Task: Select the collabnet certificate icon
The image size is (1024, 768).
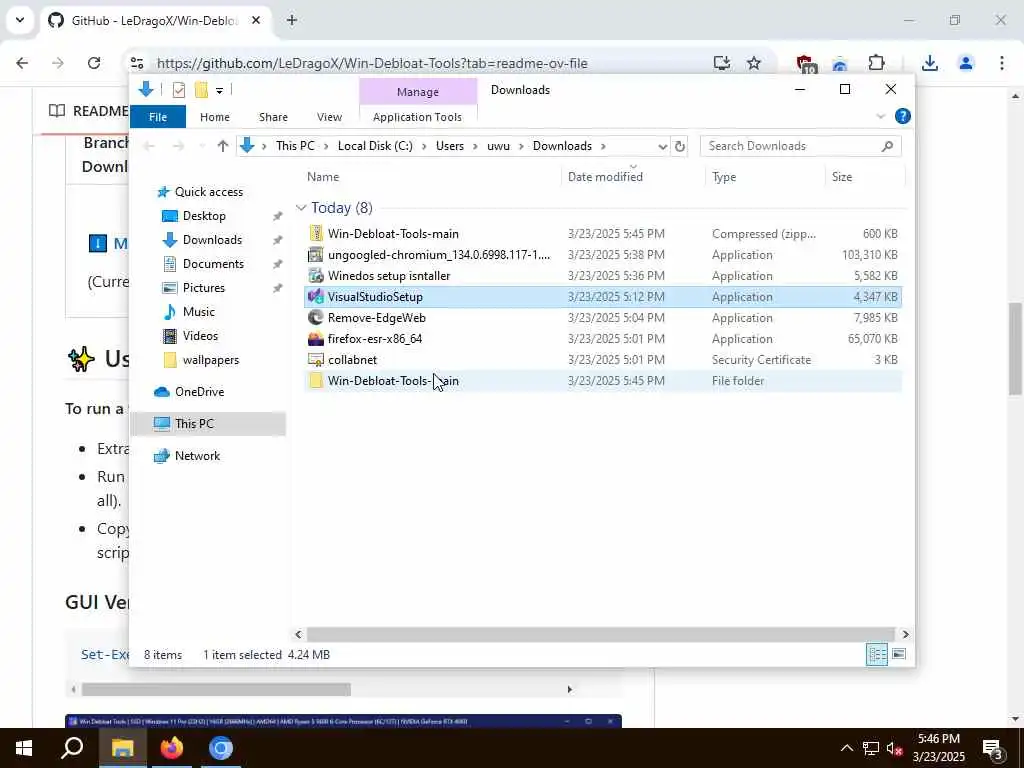Action: [316, 360]
